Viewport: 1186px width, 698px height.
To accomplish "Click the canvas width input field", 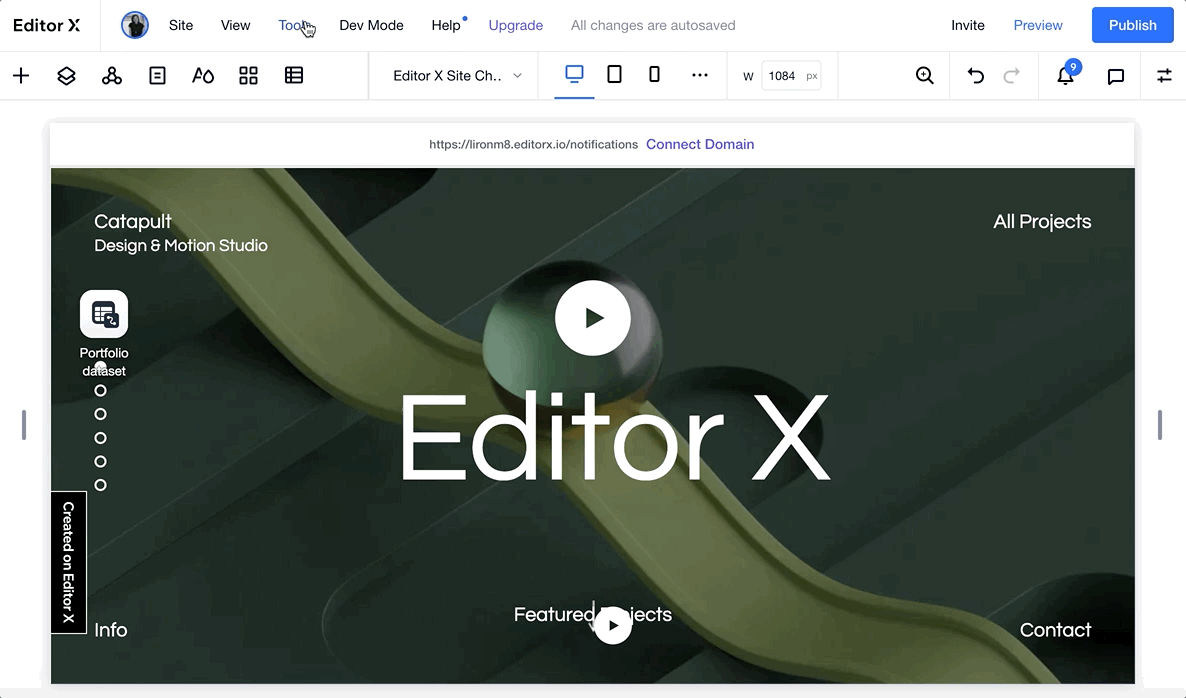I will pos(790,76).
